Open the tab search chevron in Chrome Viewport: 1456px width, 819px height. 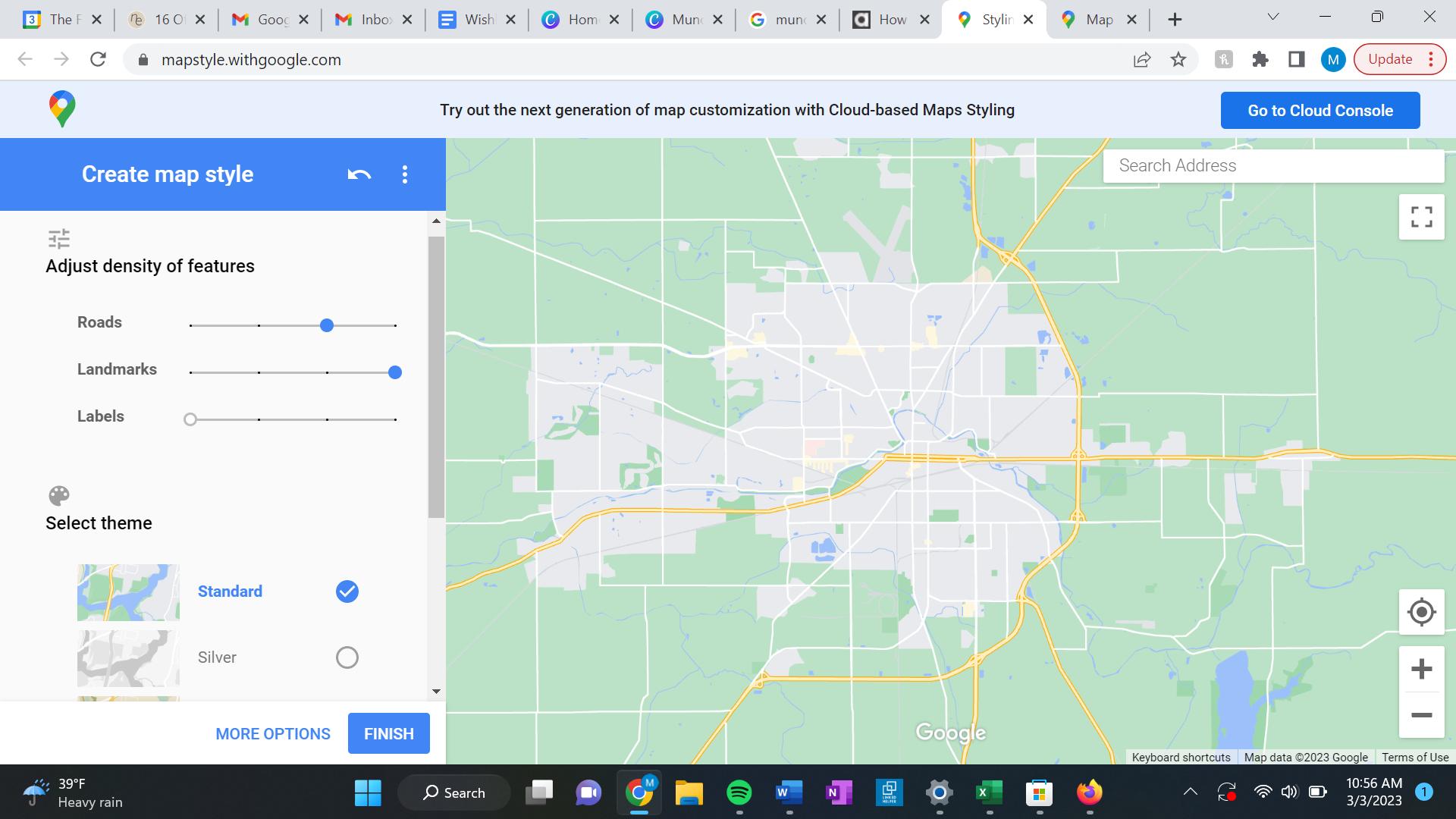click(x=1273, y=17)
